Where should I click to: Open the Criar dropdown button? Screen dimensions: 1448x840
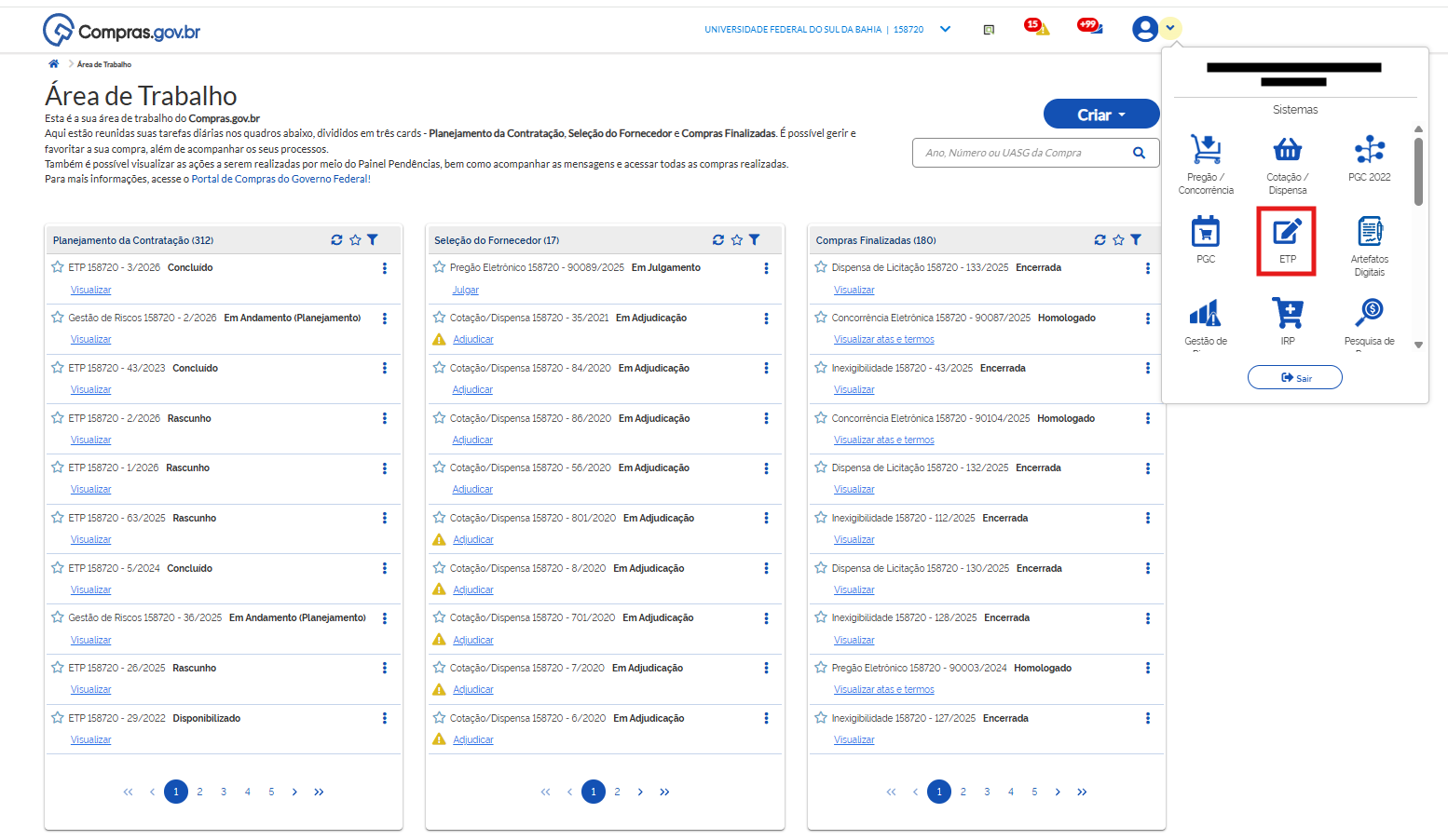tap(1100, 115)
